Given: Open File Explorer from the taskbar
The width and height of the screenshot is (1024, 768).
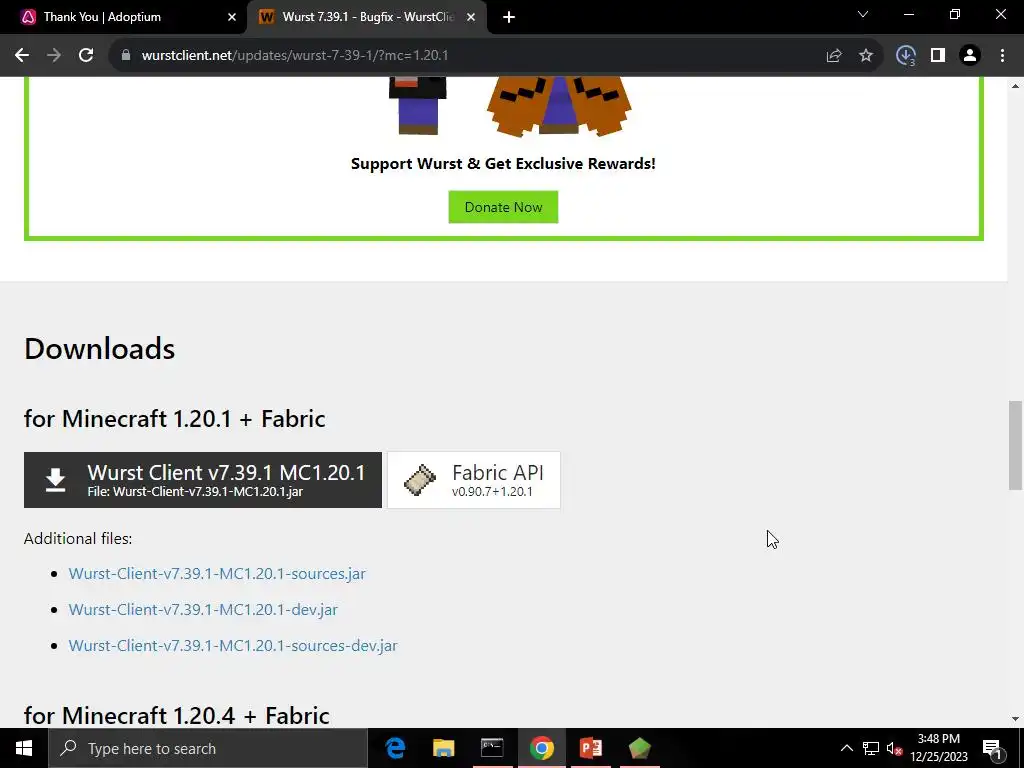Looking at the screenshot, I should click(443, 748).
